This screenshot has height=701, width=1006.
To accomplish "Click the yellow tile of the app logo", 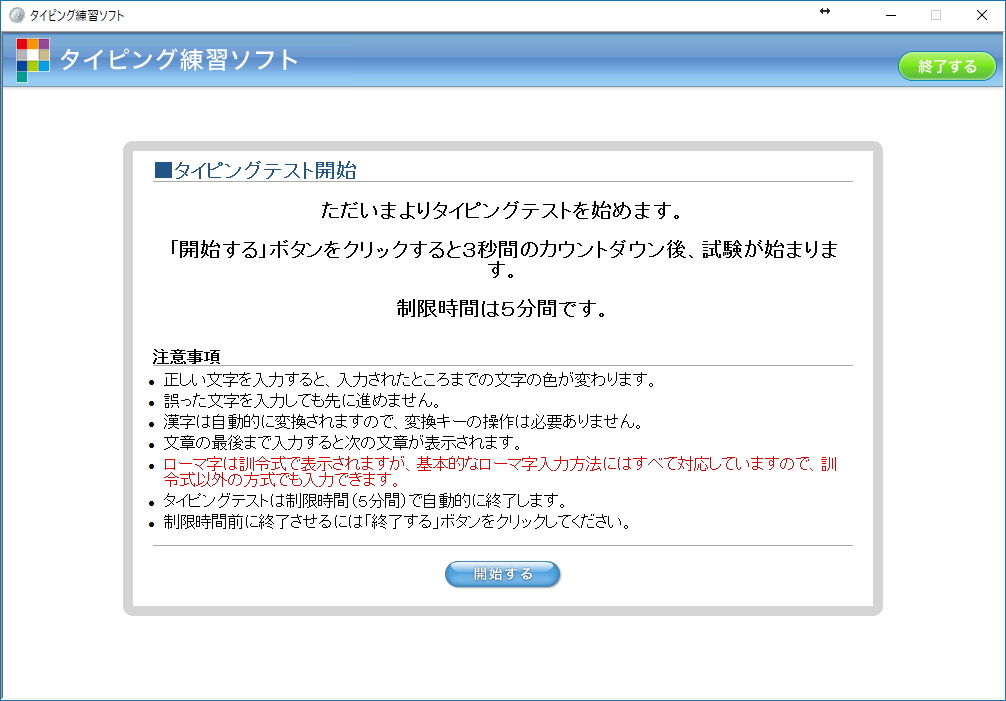I will click(x=32, y=44).
